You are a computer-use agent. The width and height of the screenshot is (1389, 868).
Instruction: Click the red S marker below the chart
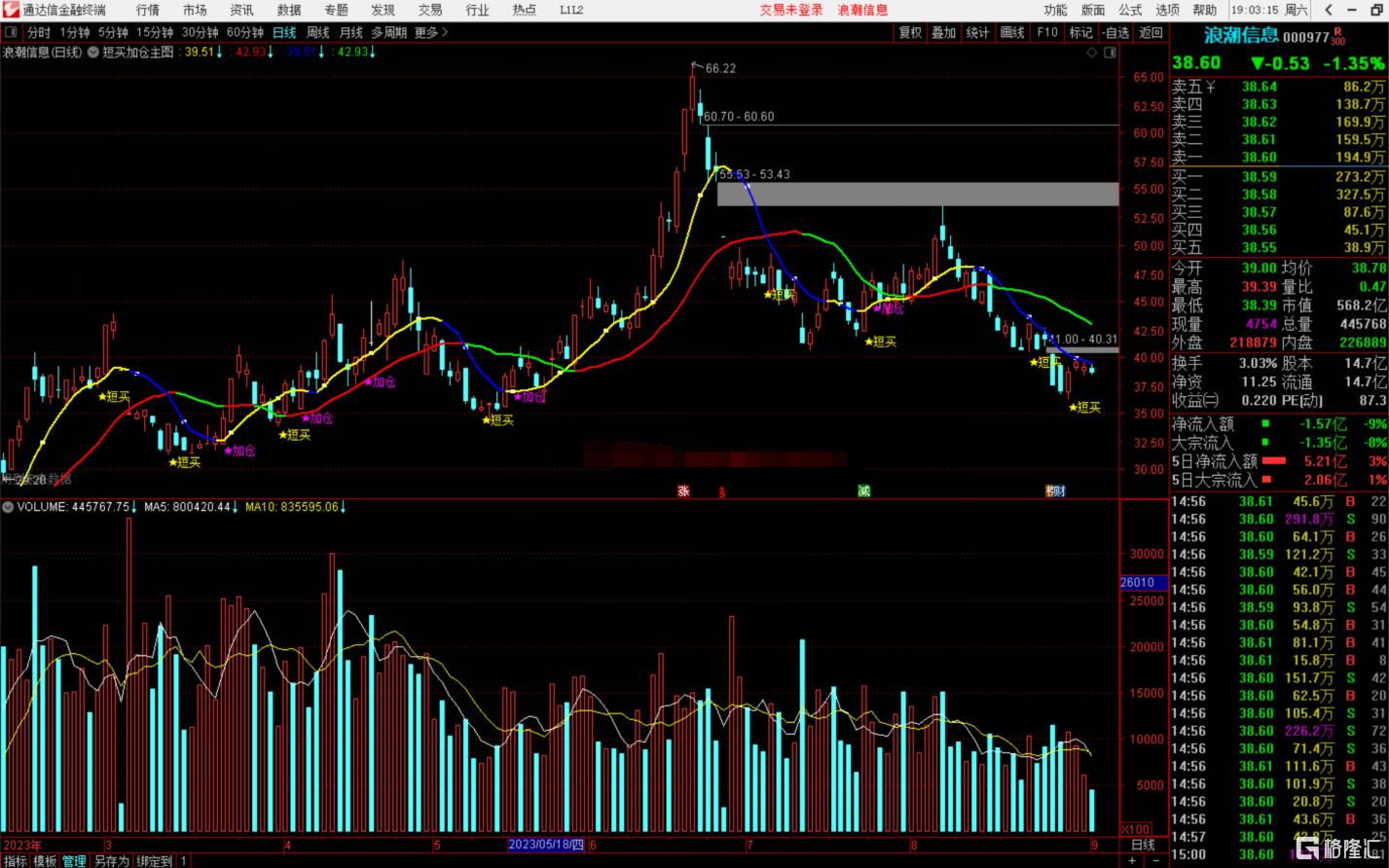point(721,491)
